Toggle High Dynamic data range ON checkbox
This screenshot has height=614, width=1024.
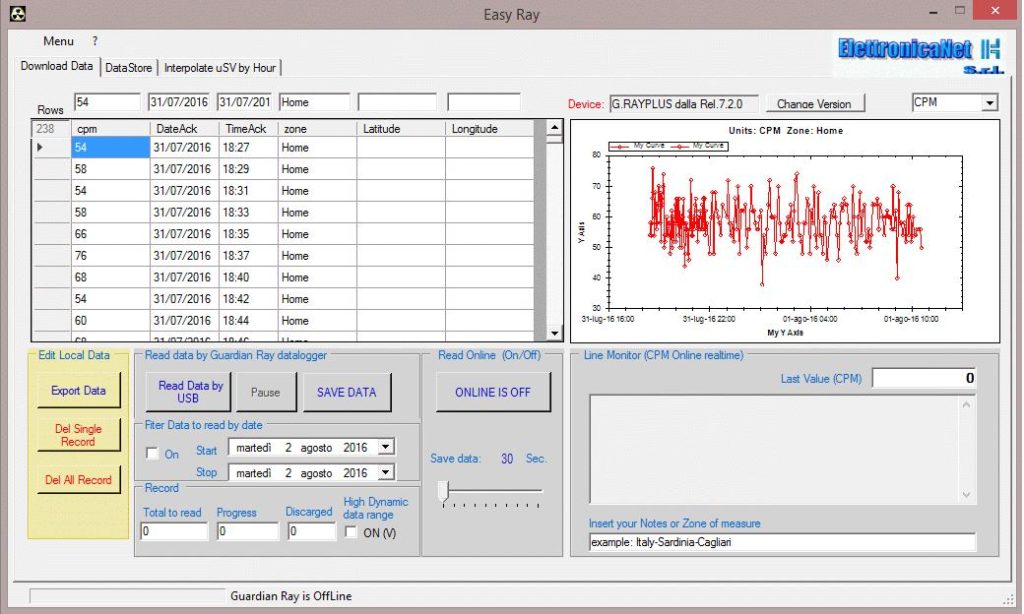tap(351, 532)
